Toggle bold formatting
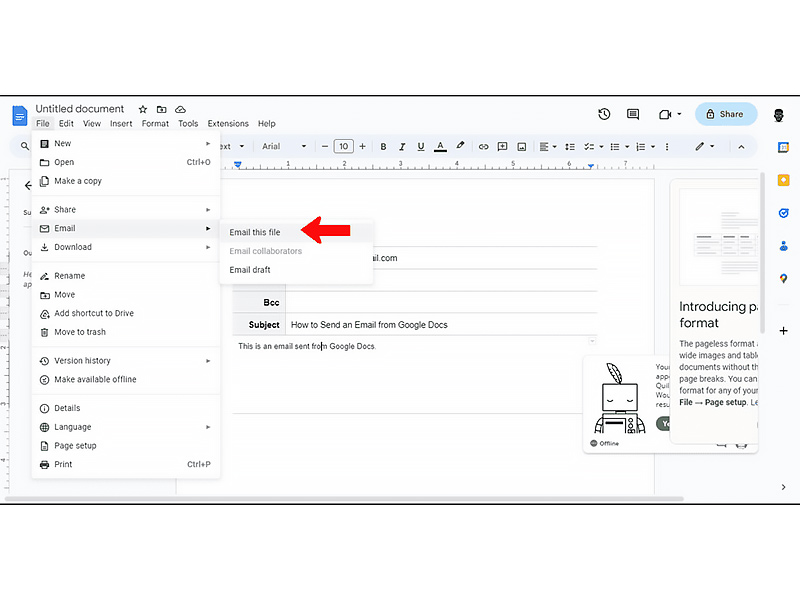The width and height of the screenshot is (800, 600). 383,146
